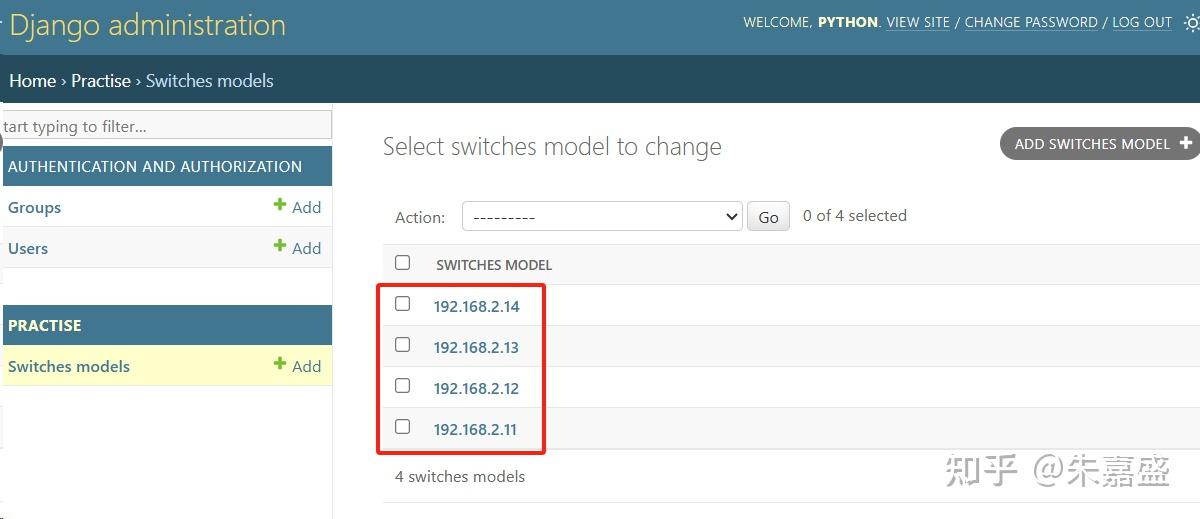This screenshot has width=1200, height=519.
Task: Tick the checkbox next to 192.168.2.12
Action: pos(402,386)
